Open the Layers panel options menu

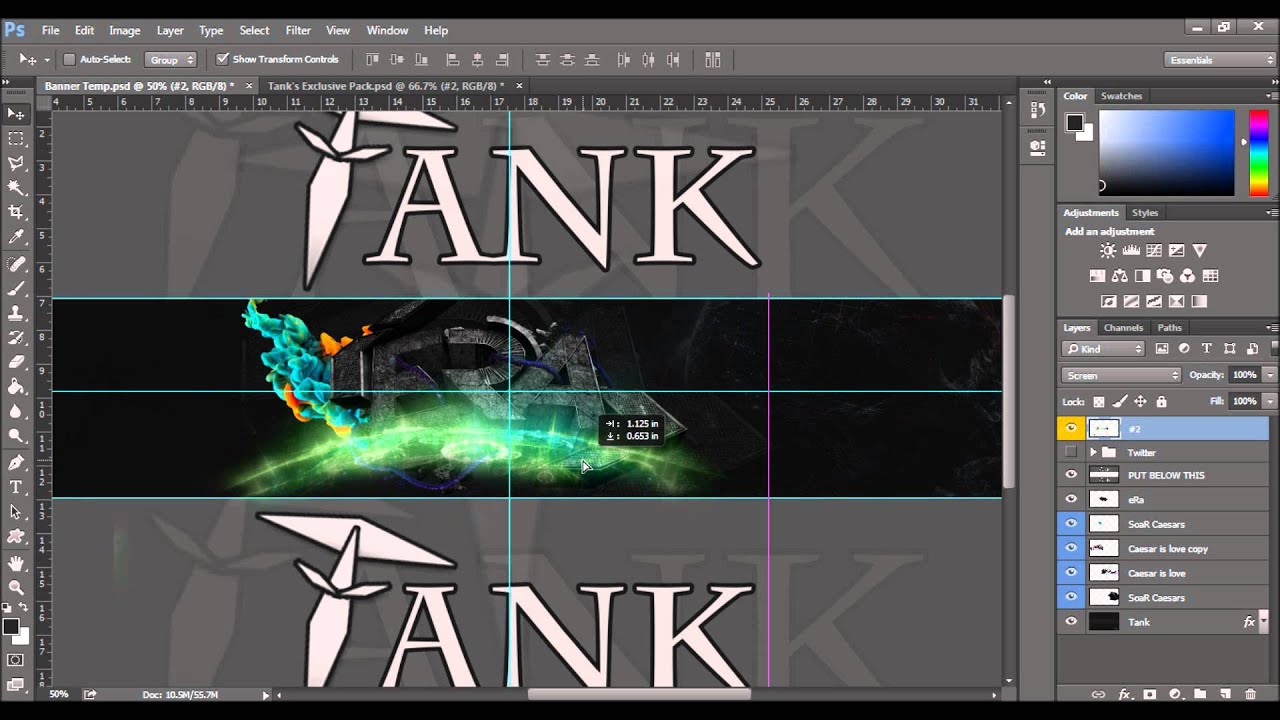click(x=1272, y=328)
